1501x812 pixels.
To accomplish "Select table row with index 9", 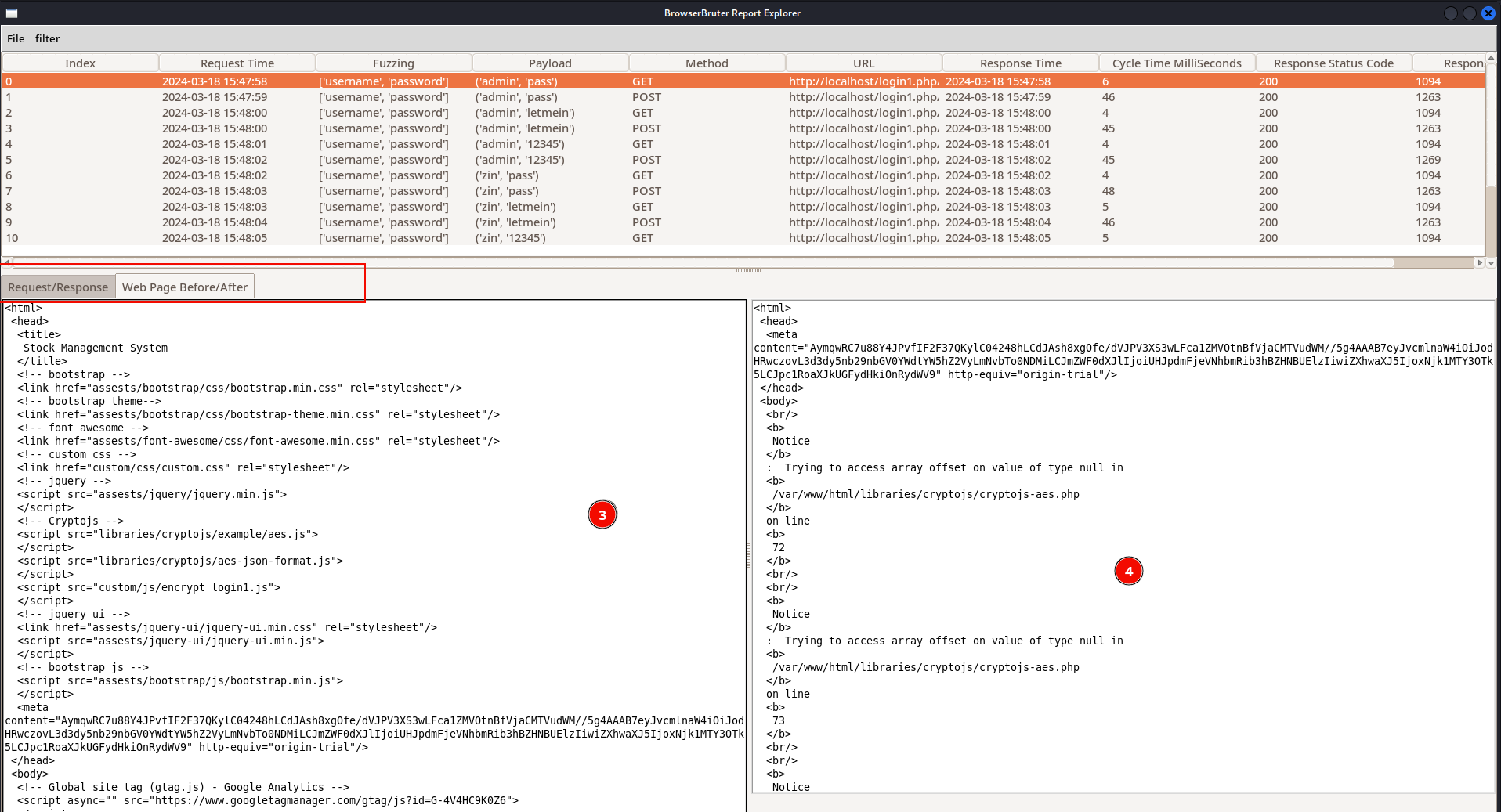I will pos(743,222).
